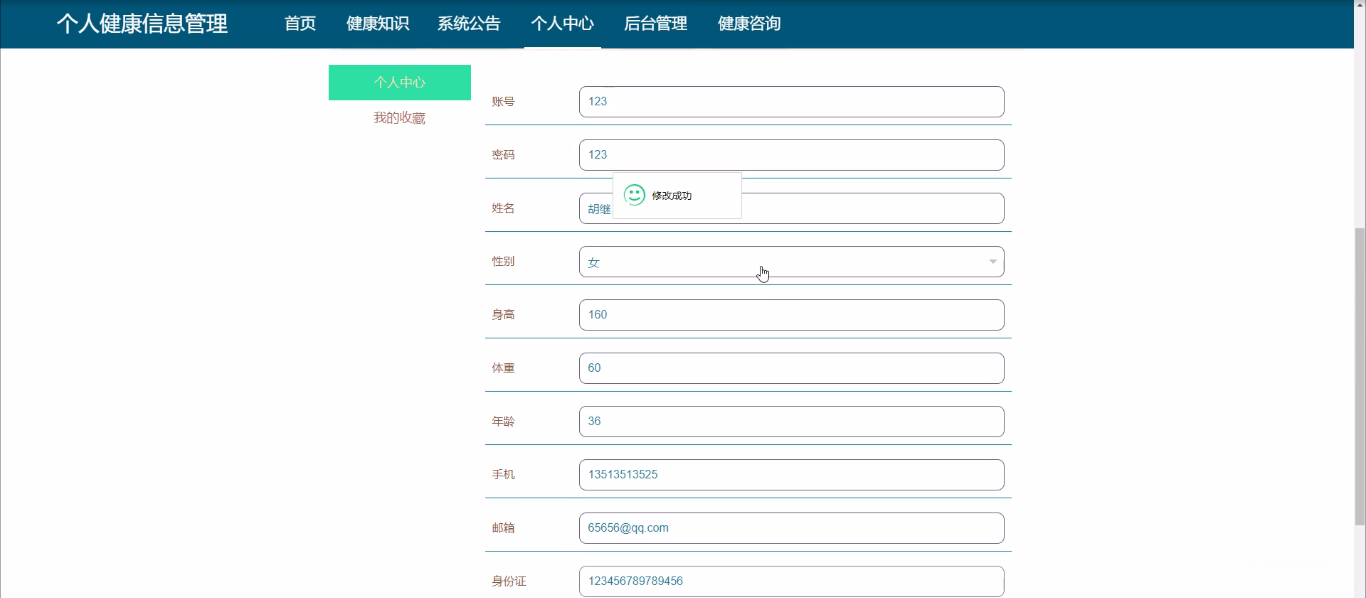Screen dimensions: 1366x598
Task: Click into the 身高 field showing 160
Action: (791, 315)
